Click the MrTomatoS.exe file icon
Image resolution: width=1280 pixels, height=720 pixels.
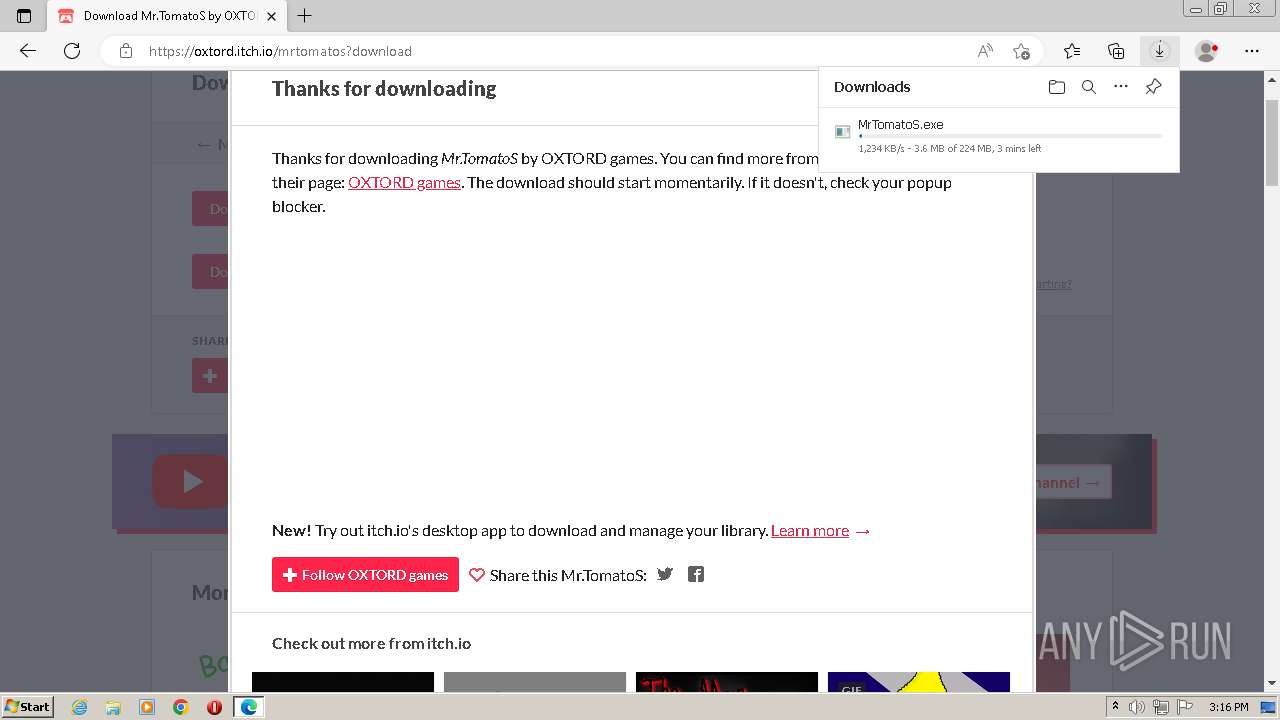tap(843, 132)
